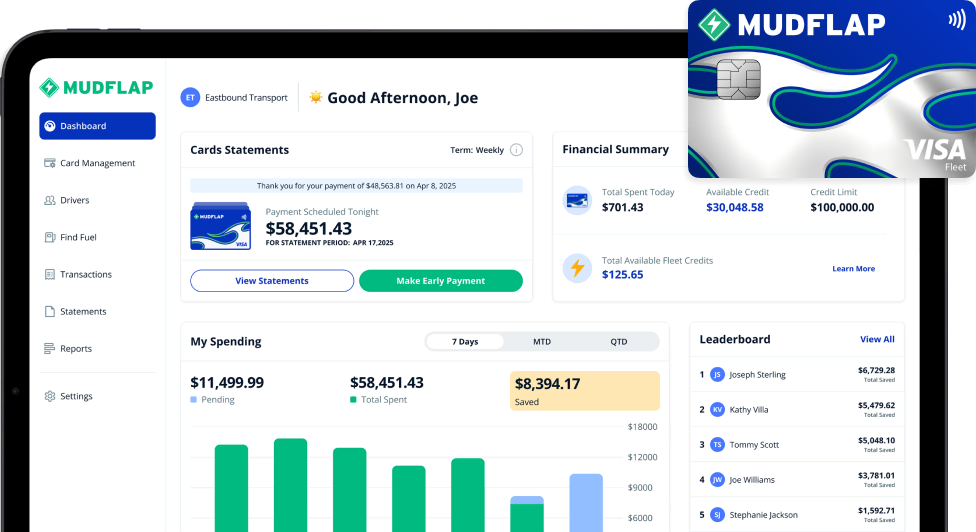Click the JS avatar for Joseph Sterling
The image size is (976, 532).
(x=717, y=375)
